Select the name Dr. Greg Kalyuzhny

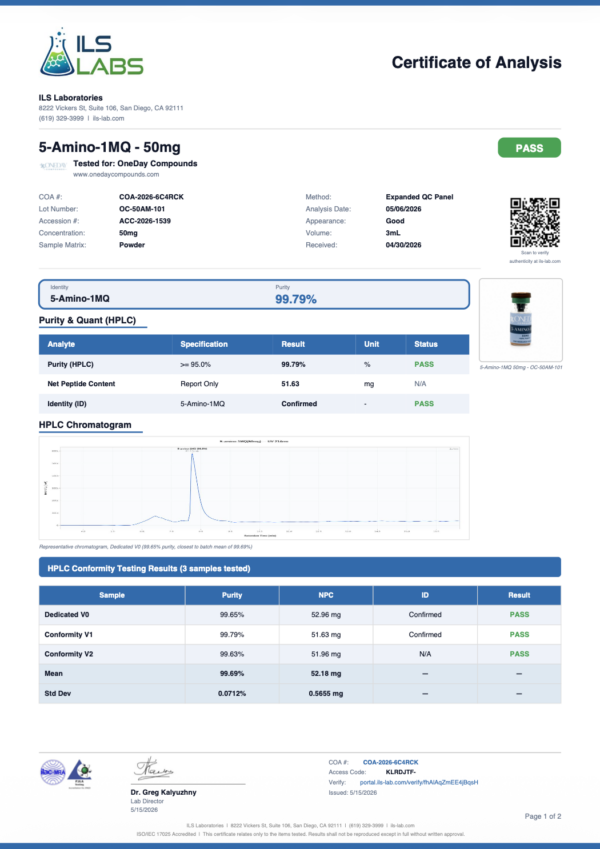(163, 792)
